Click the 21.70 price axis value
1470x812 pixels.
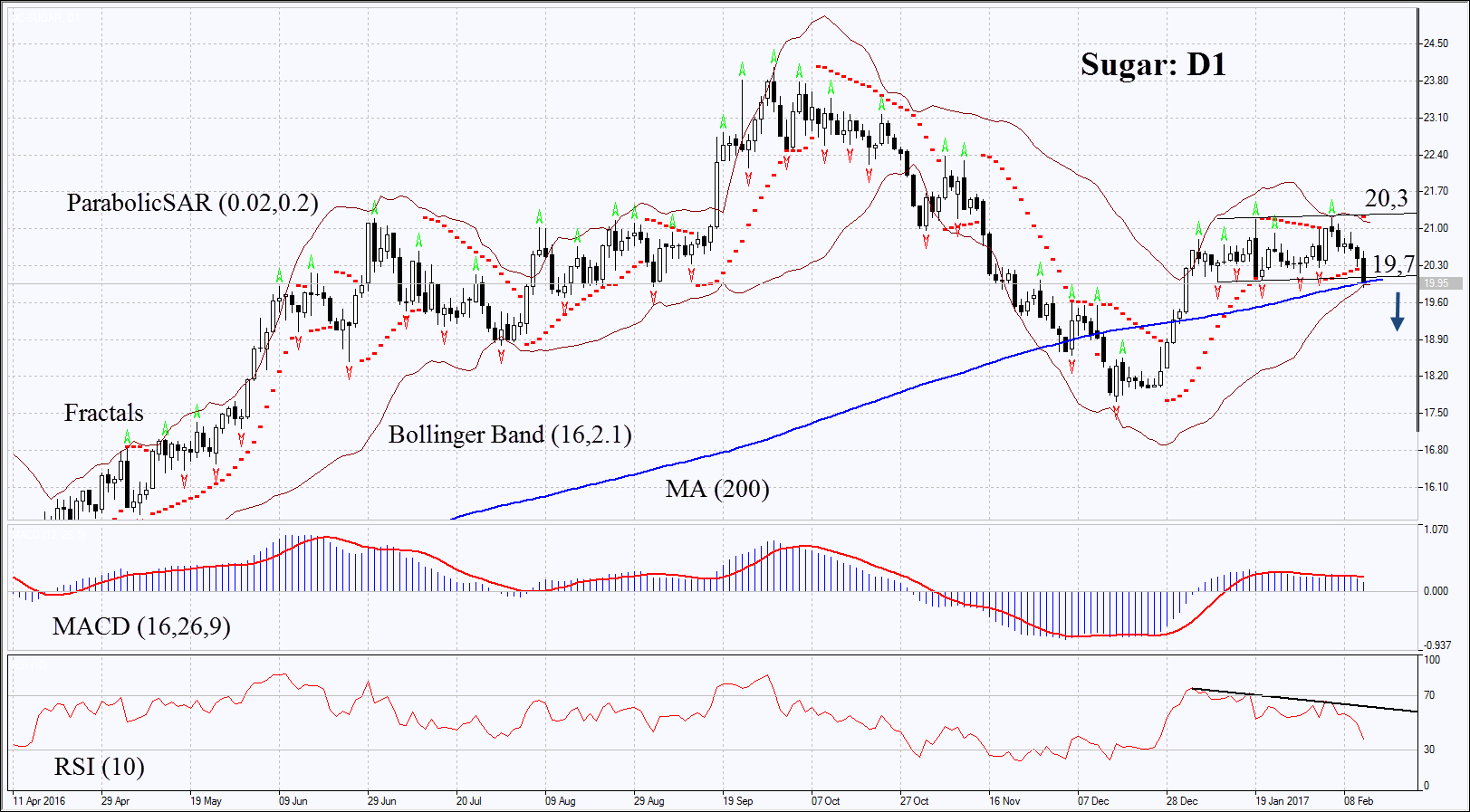point(1436,192)
